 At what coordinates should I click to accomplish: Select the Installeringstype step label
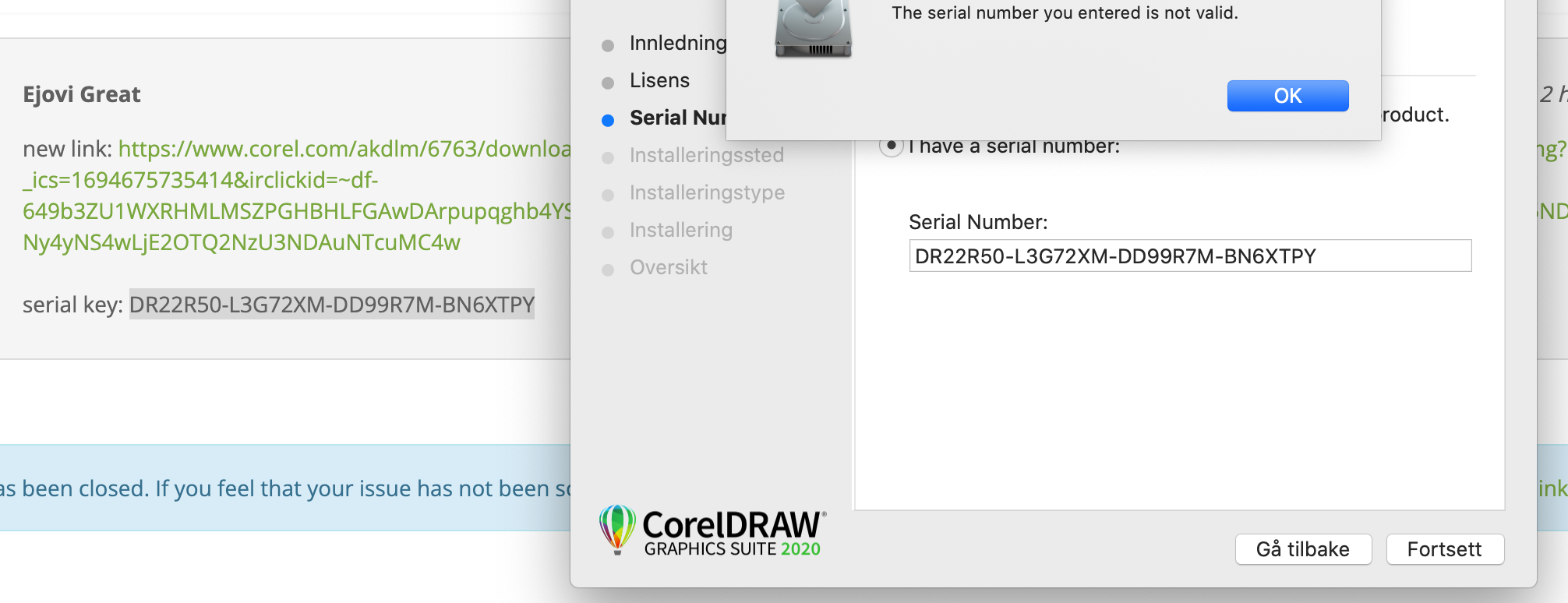707,192
